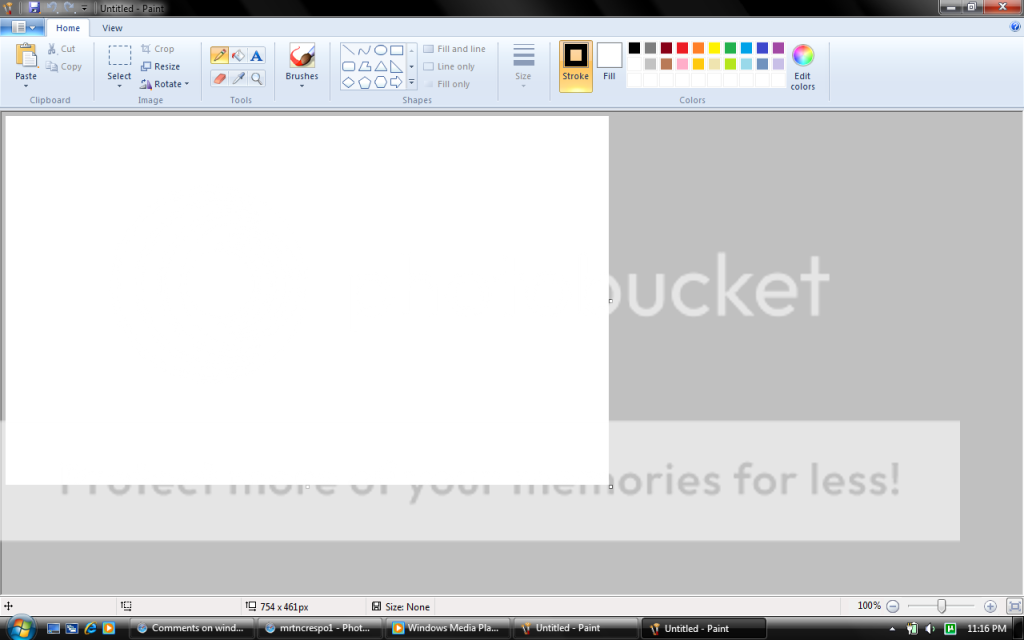Select the Pencil tool
This screenshot has width=1024, height=640.
[x=219, y=56]
